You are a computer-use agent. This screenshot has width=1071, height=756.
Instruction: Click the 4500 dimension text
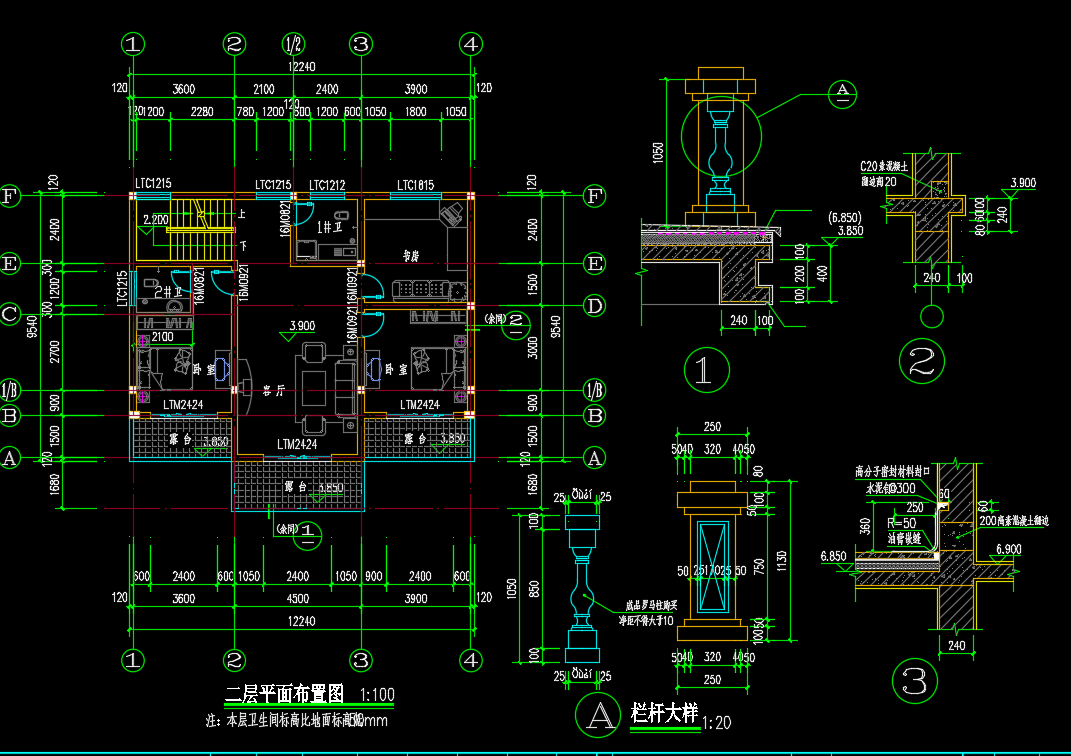tap(297, 598)
